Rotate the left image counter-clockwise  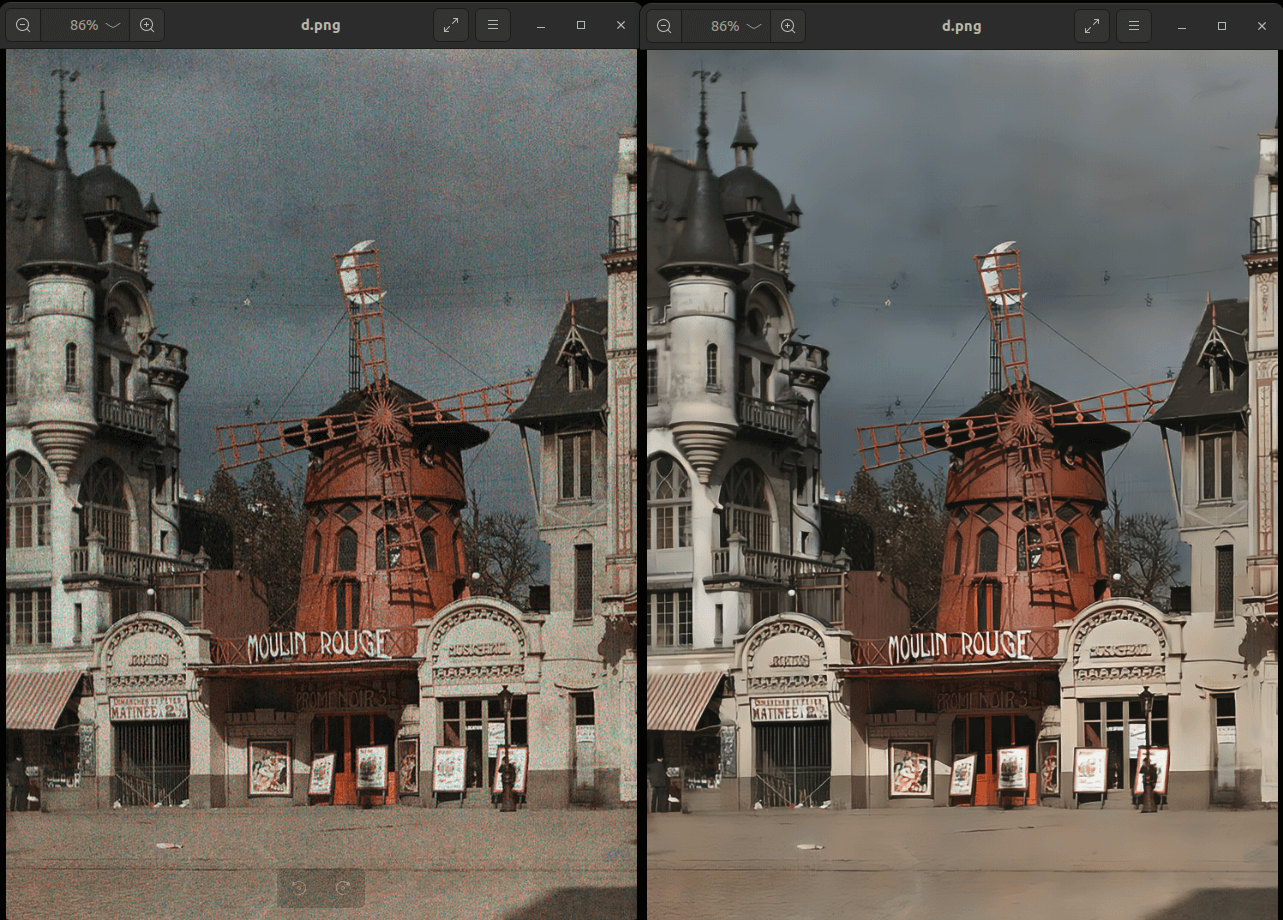tap(298, 888)
